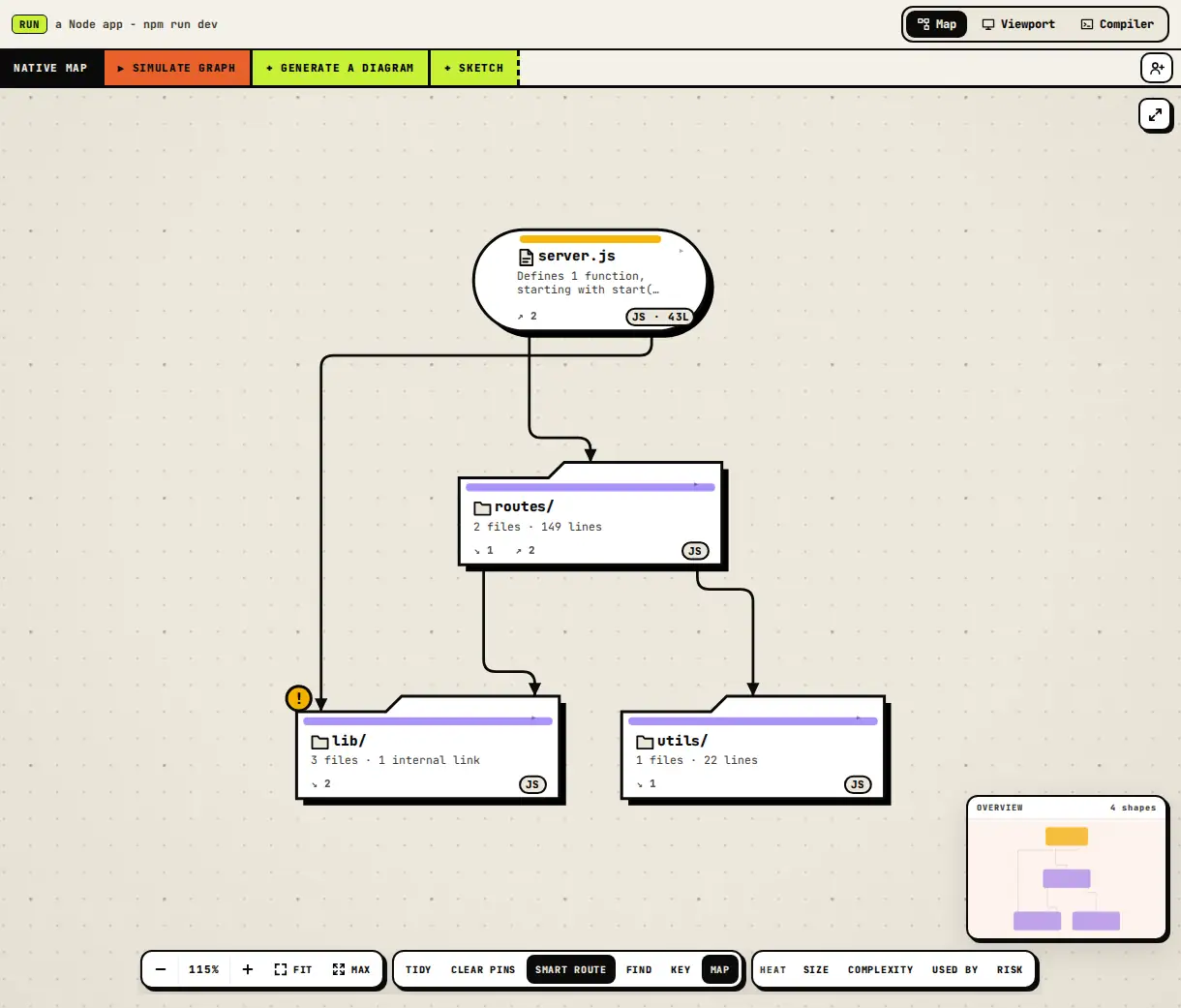Image resolution: width=1181 pixels, height=1008 pixels.
Task: Open the Sketch tab
Action: 474,68
